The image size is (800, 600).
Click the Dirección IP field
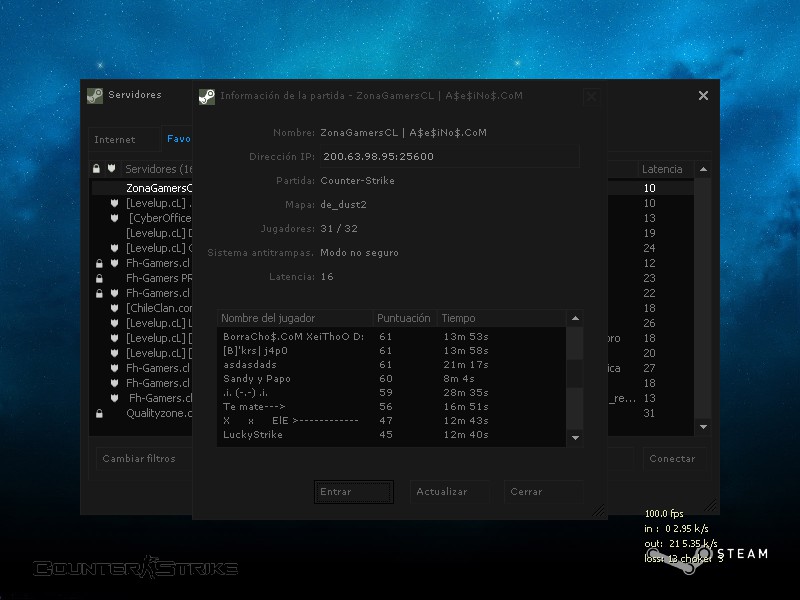[449, 157]
